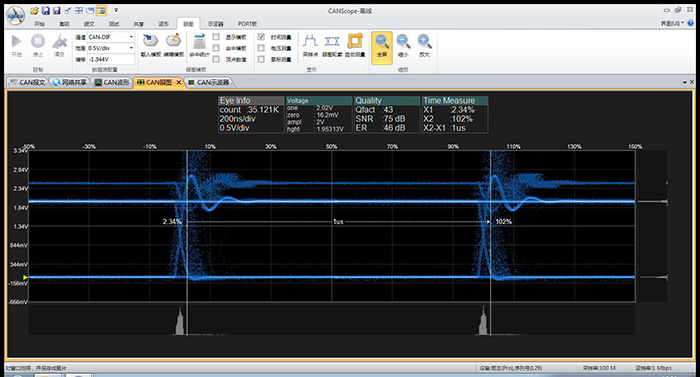Select the sample point (采样点) waveform icon
The width and height of the screenshot is (700, 377).
[310, 41]
